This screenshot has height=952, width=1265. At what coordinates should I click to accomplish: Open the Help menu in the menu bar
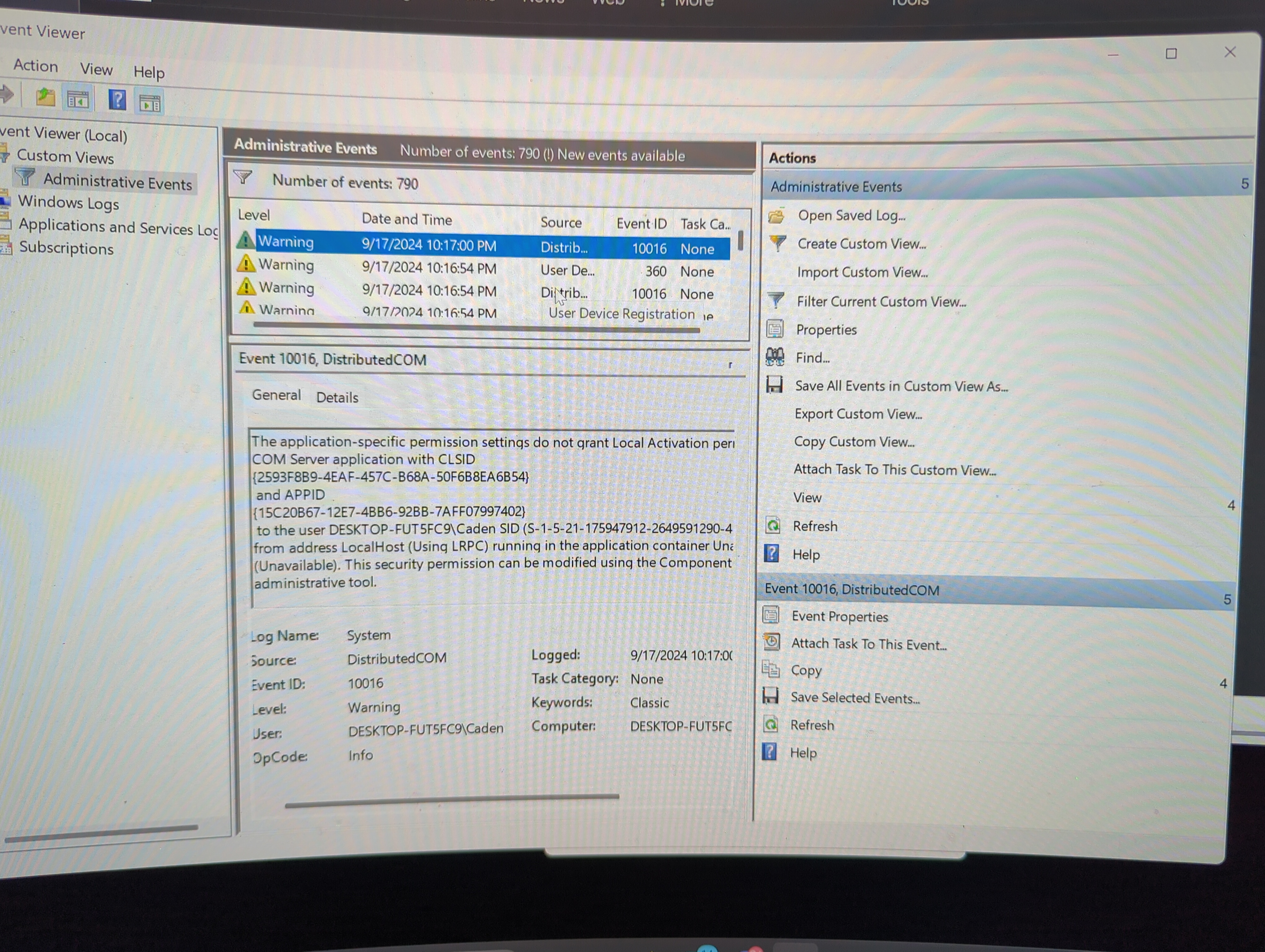coord(149,72)
